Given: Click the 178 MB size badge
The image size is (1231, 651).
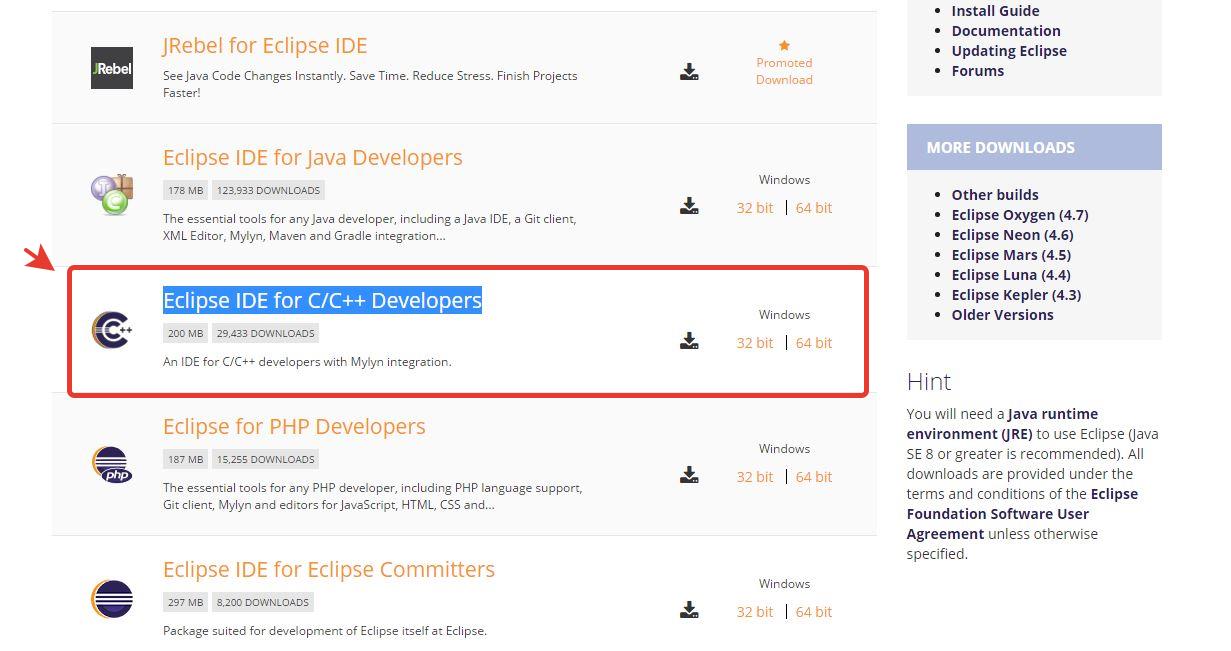Looking at the screenshot, I should pyautogui.click(x=185, y=191).
